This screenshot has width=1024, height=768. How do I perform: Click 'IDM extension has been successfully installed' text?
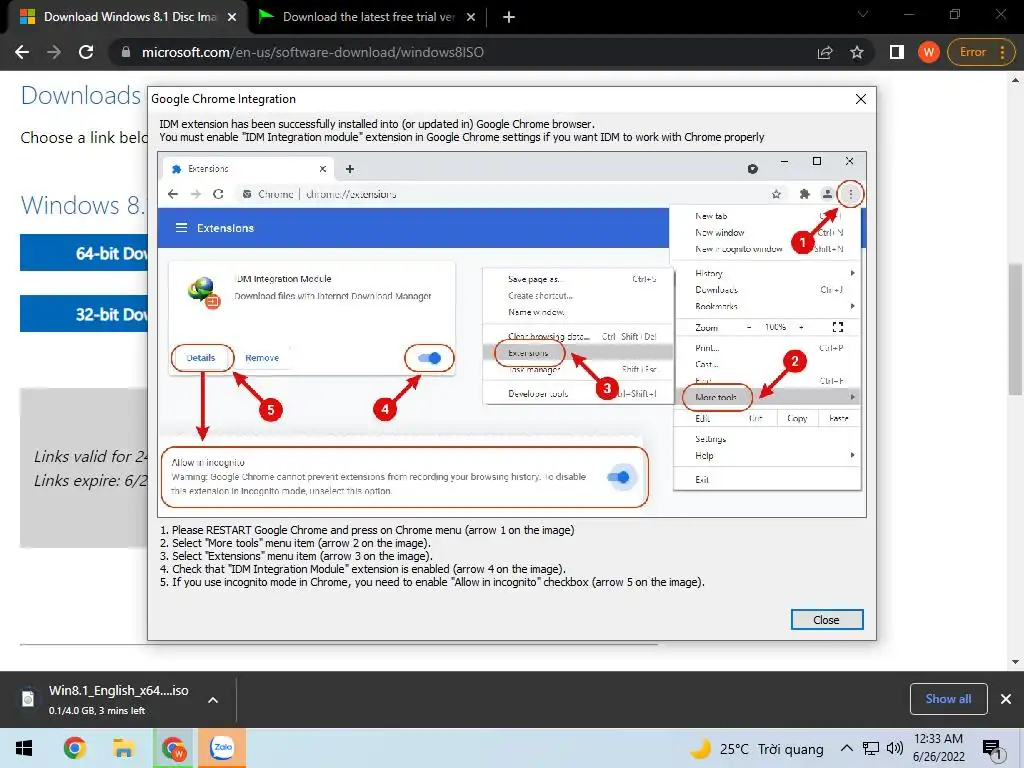[377, 124]
